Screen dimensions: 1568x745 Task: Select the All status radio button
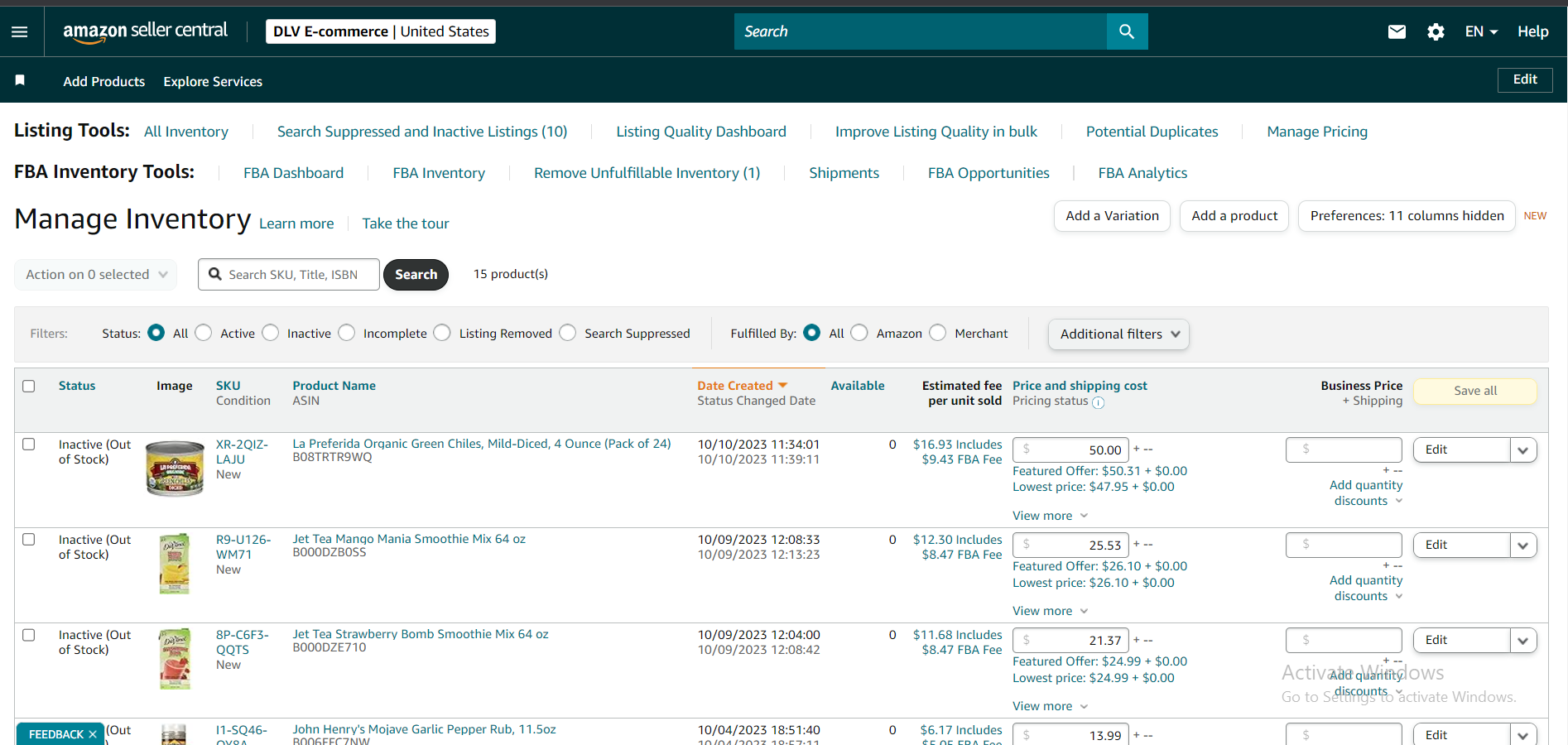pos(156,333)
